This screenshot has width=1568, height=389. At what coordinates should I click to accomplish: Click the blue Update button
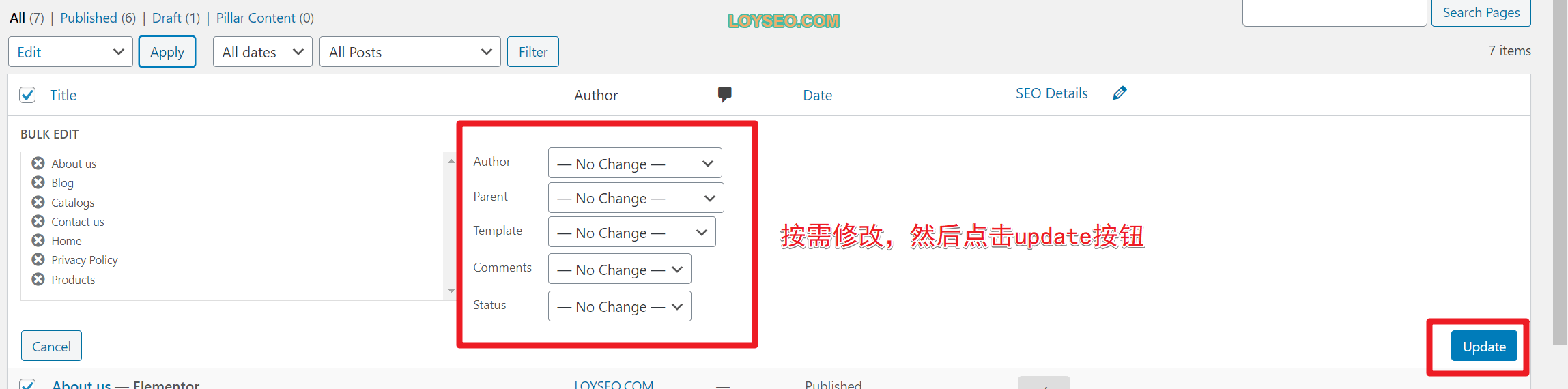(1484, 346)
